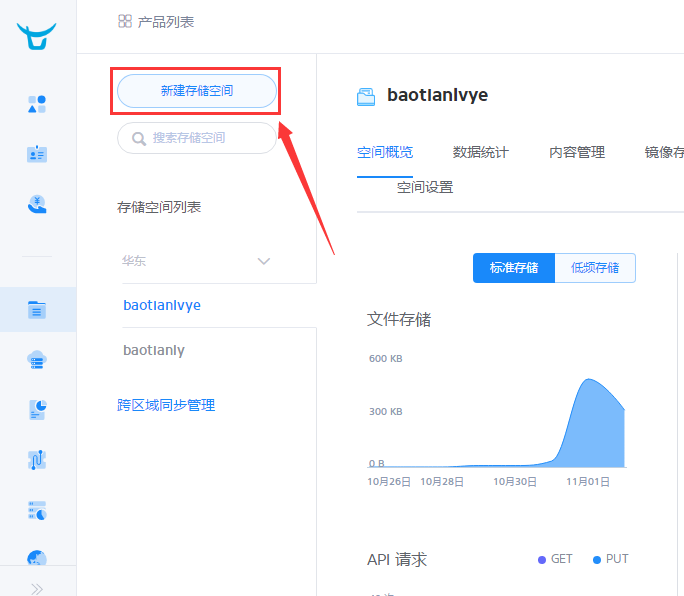Switch to 数据统计 tab
Viewport: 684px width, 596px height.
point(481,152)
